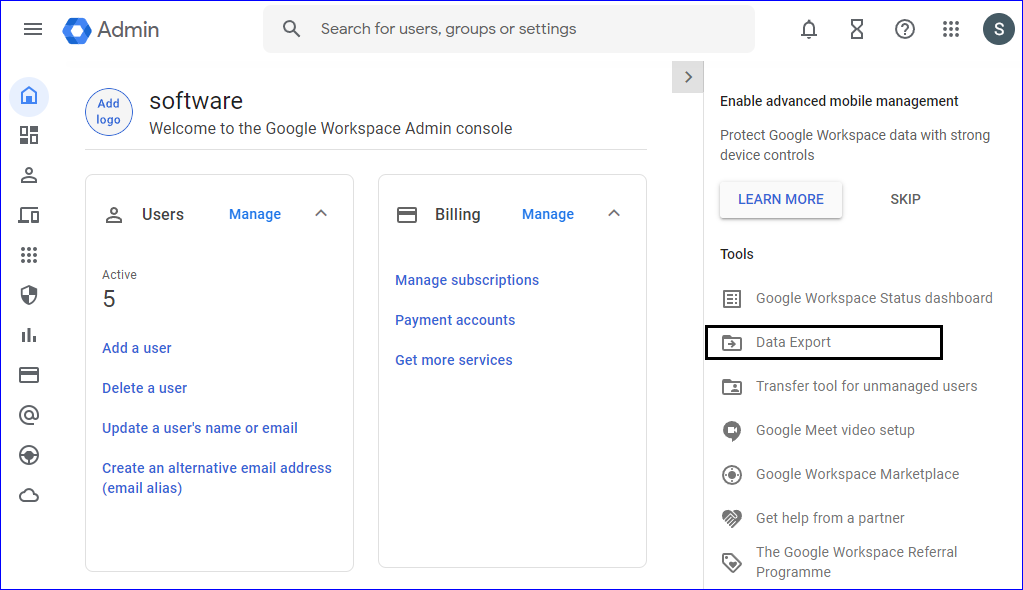Collapse the Users card chevron
This screenshot has width=1023, height=590.
point(321,213)
